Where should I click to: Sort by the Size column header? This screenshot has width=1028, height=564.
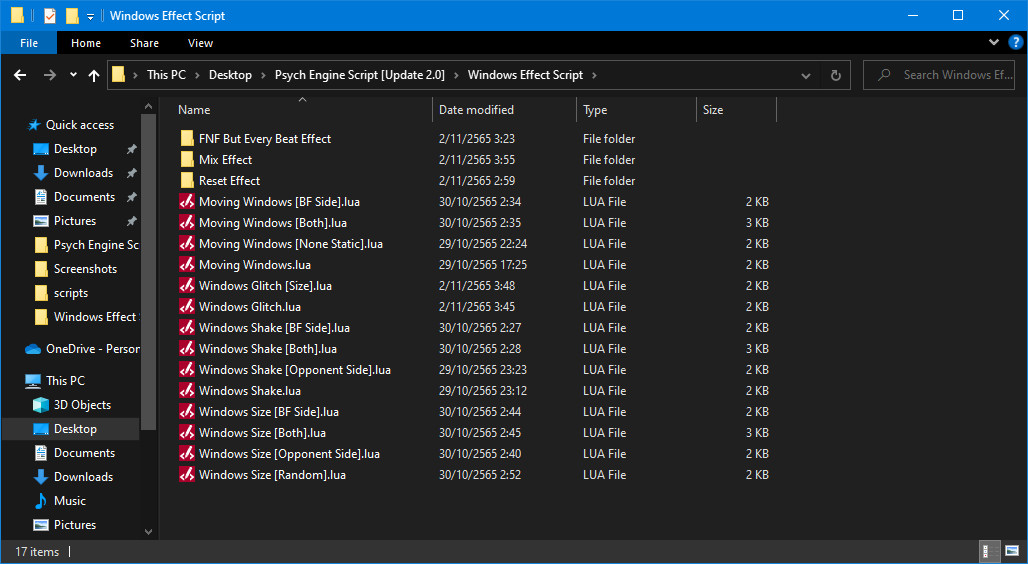click(x=713, y=110)
